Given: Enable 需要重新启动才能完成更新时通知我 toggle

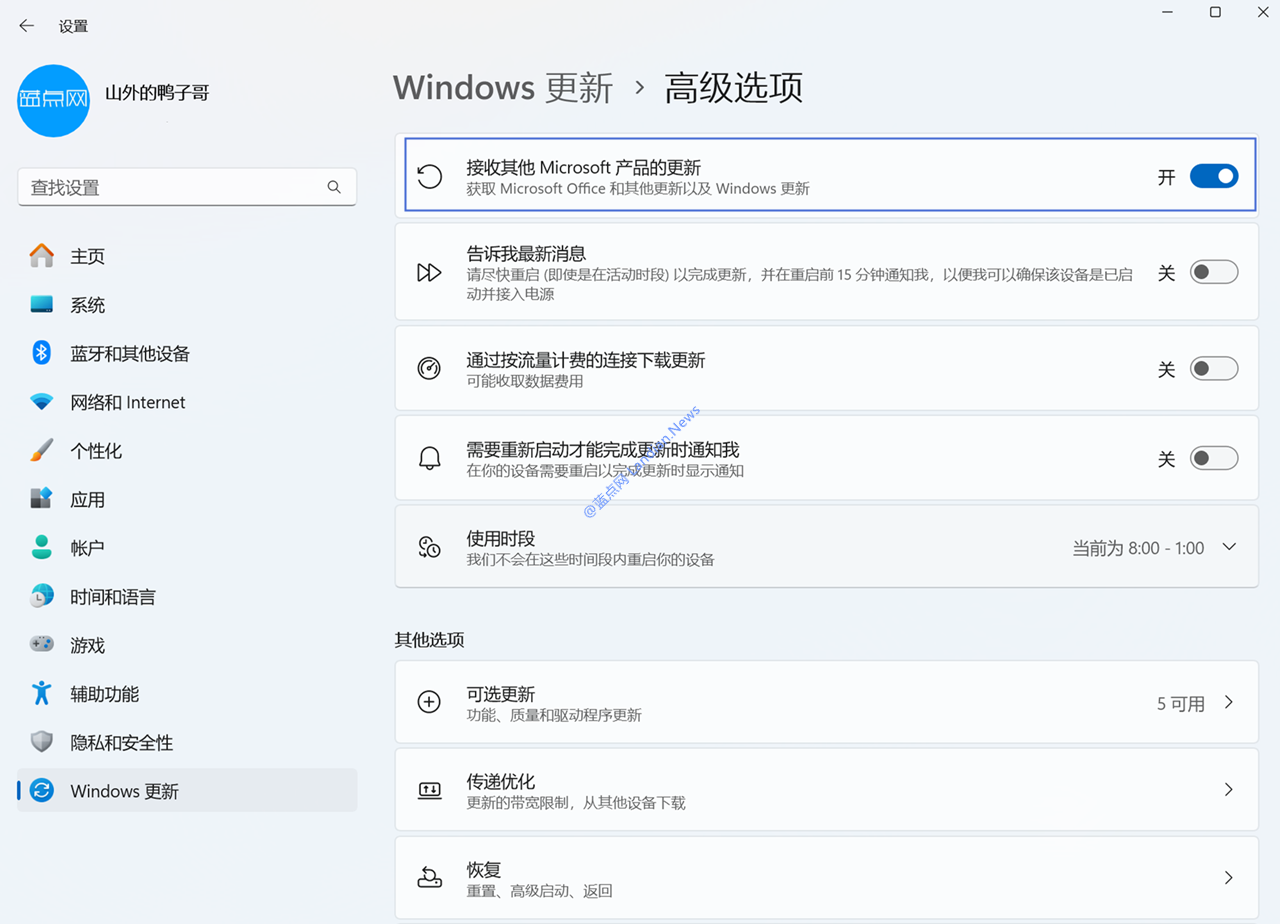Looking at the screenshot, I should [x=1214, y=459].
